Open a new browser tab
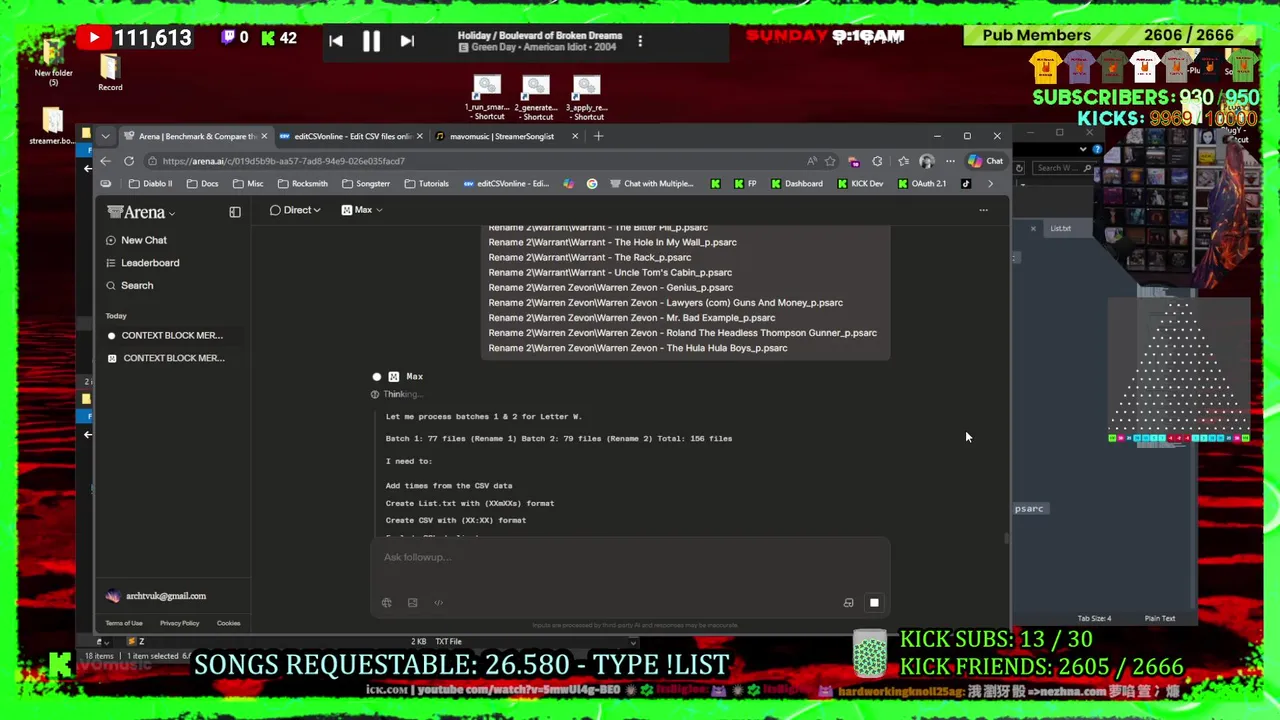The height and width of the screenshot is (720, 1280). tap(598, 136)
